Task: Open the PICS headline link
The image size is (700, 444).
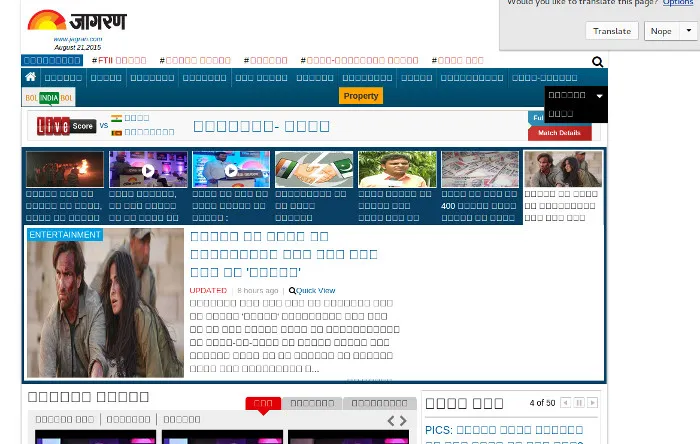Action: [x=504, y=436]
